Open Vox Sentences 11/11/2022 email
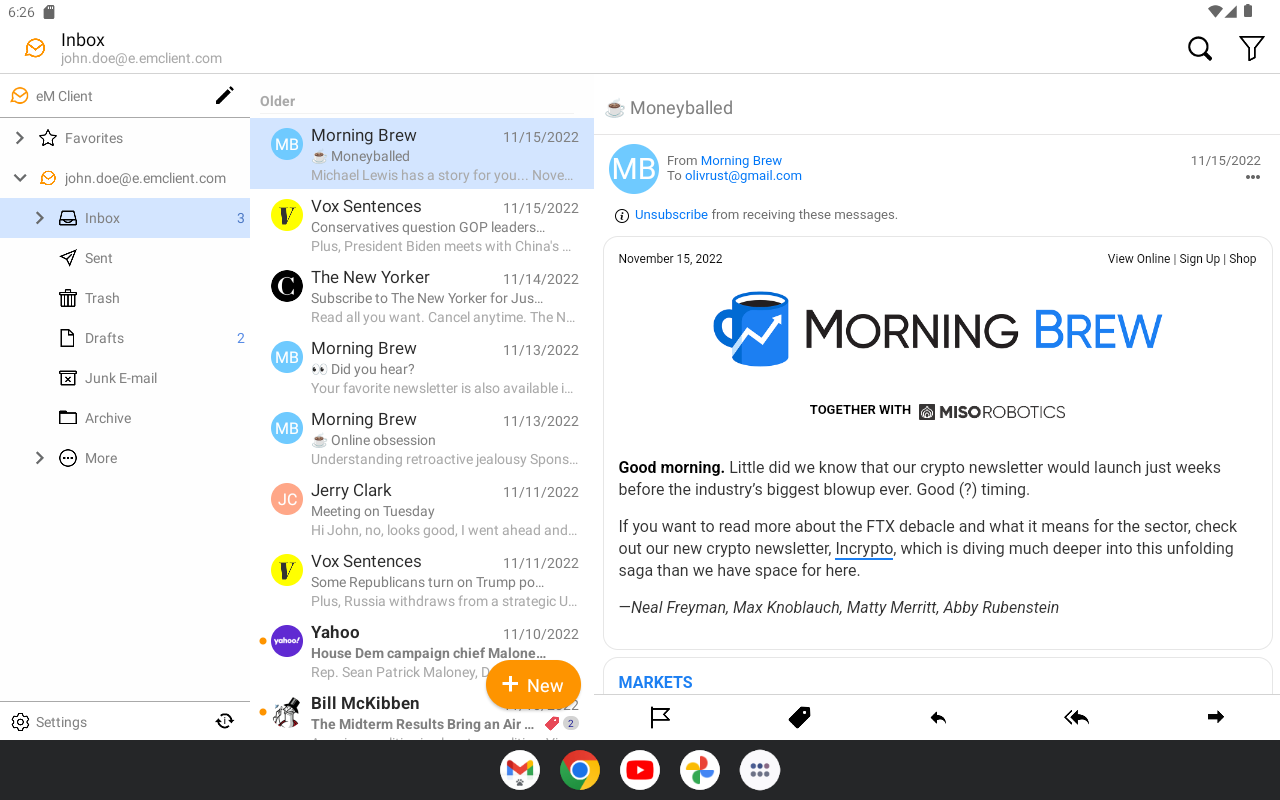 pyautogui.click(x=422, y=580)
